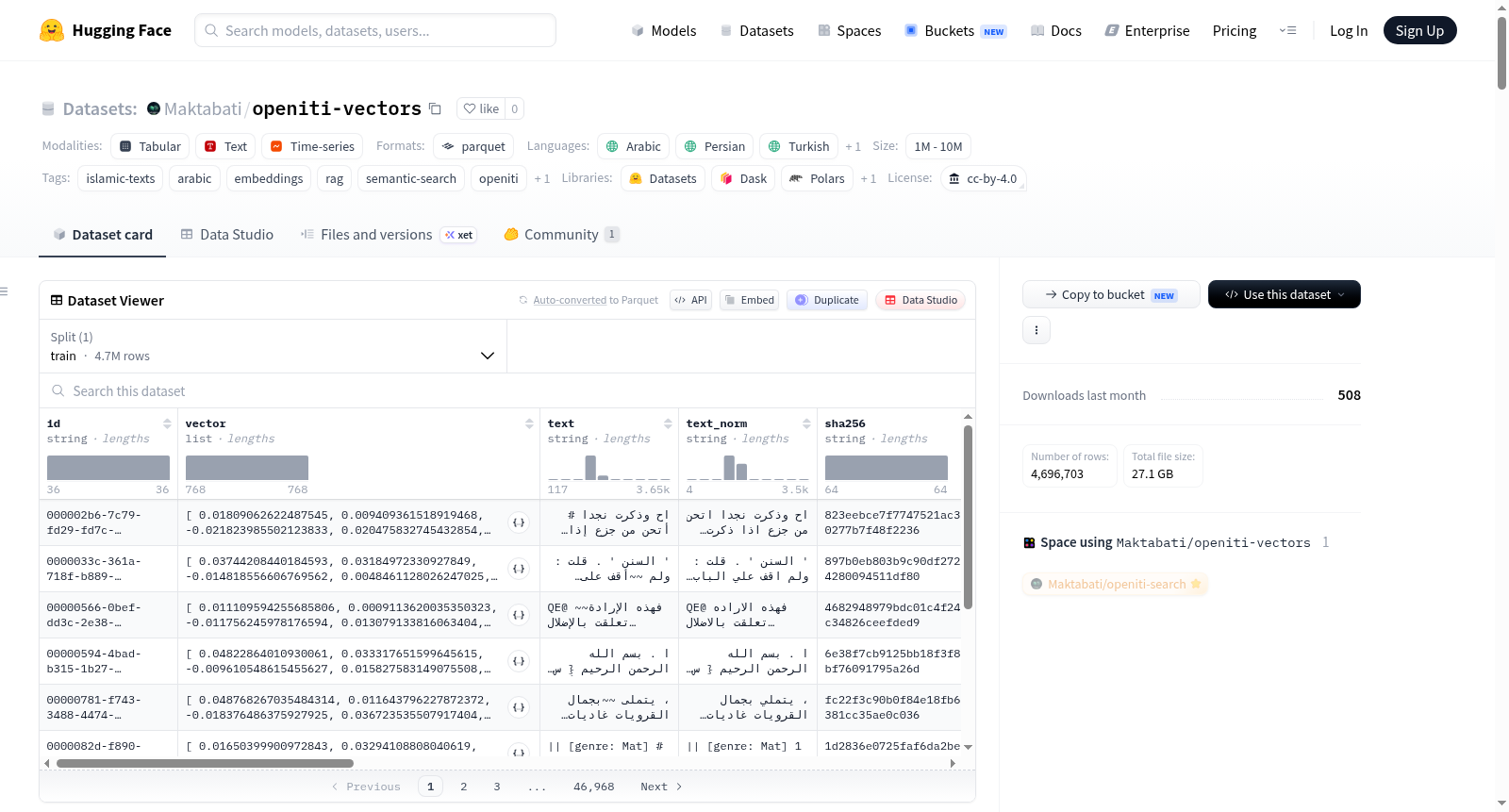The image size is (1509, 812).
Task: Open the Files and versions tab
Action: tap(389, 235)
